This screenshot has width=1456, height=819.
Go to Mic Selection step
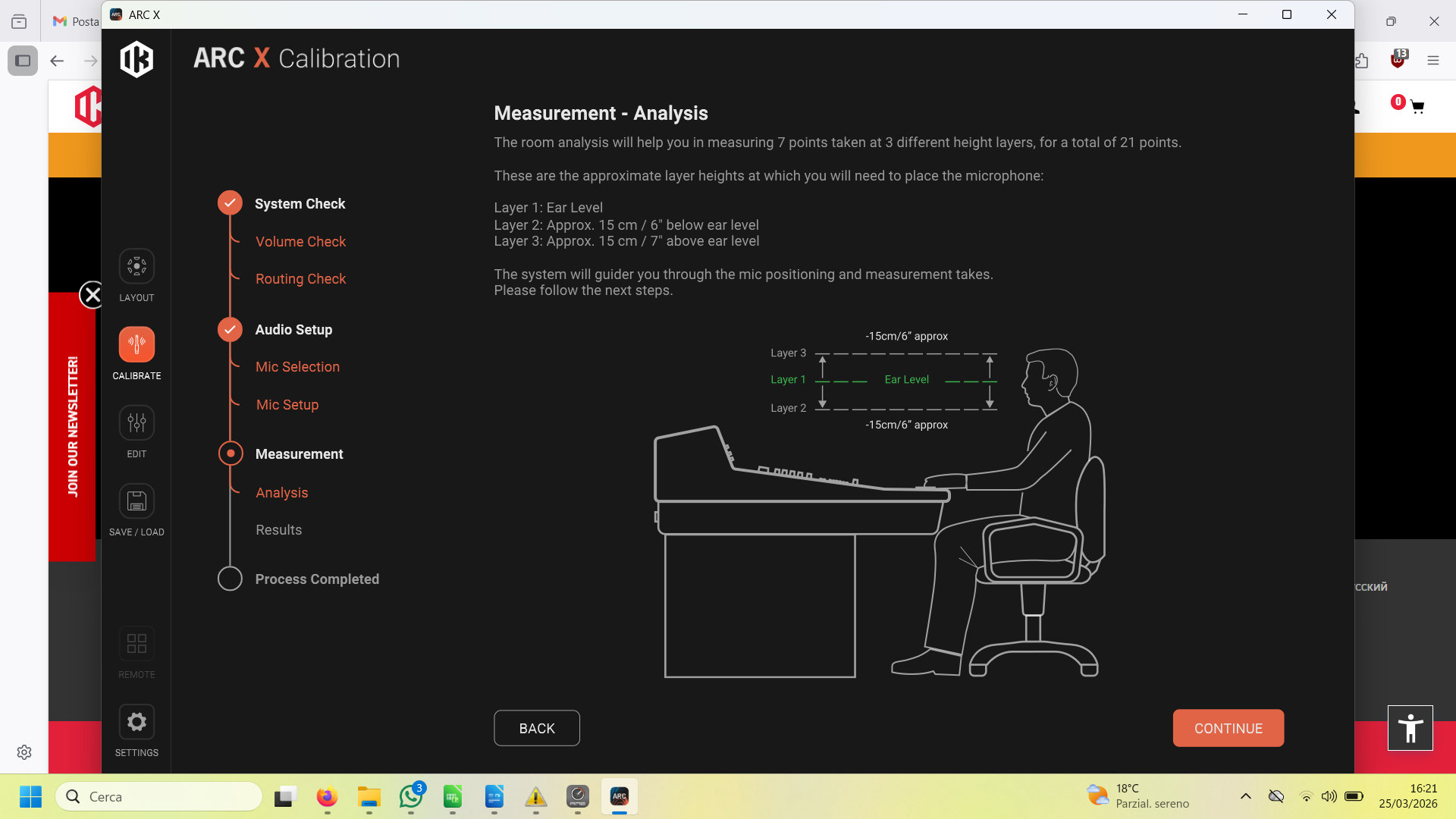[x=297, y=367]
